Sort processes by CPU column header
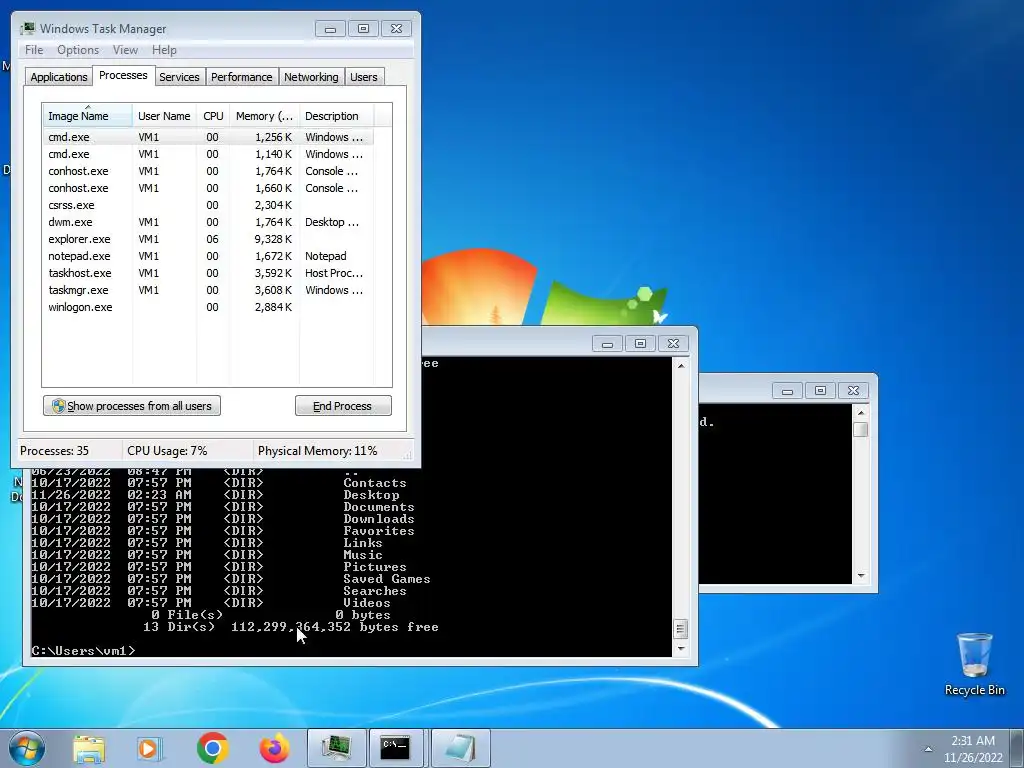 214,116
